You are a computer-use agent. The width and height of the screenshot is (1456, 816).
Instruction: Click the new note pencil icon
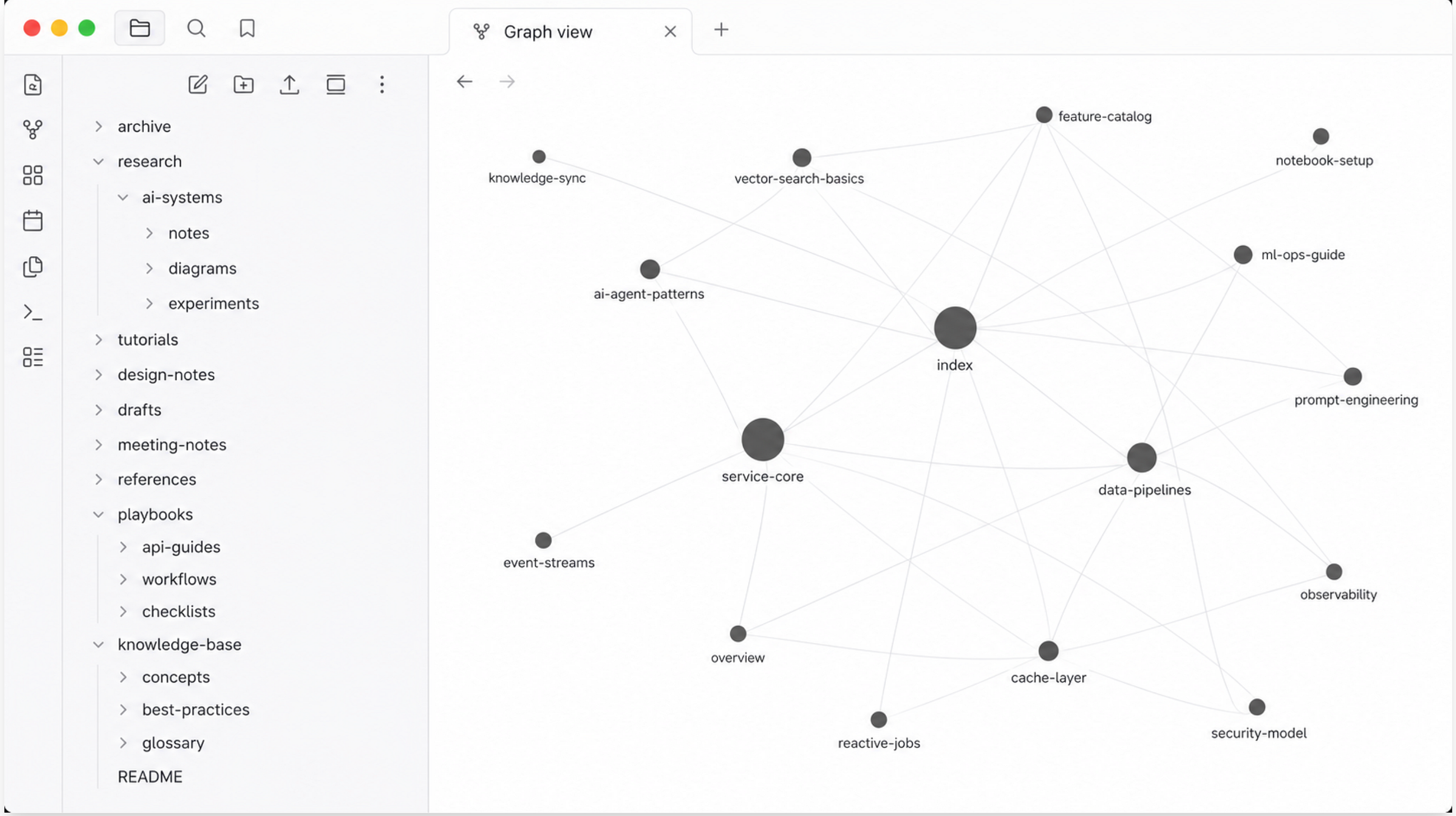(198, 85)
